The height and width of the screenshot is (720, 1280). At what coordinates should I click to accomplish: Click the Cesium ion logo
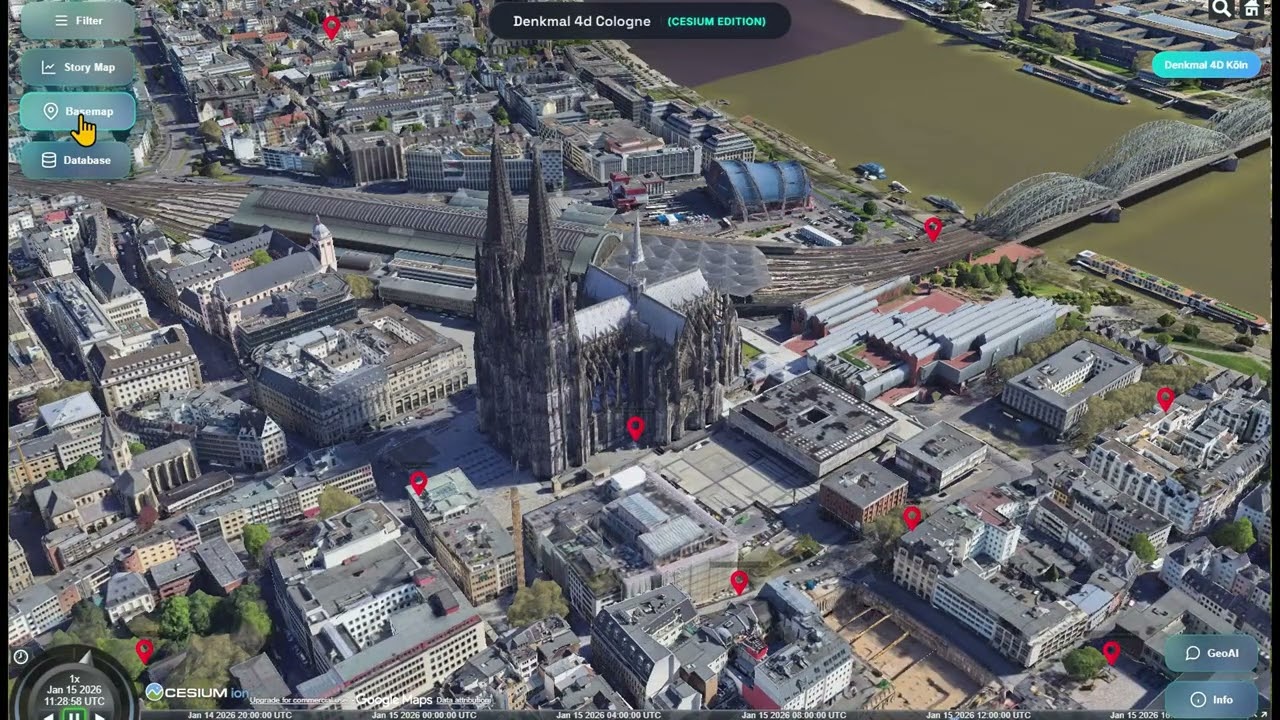(x=197, y=692)
